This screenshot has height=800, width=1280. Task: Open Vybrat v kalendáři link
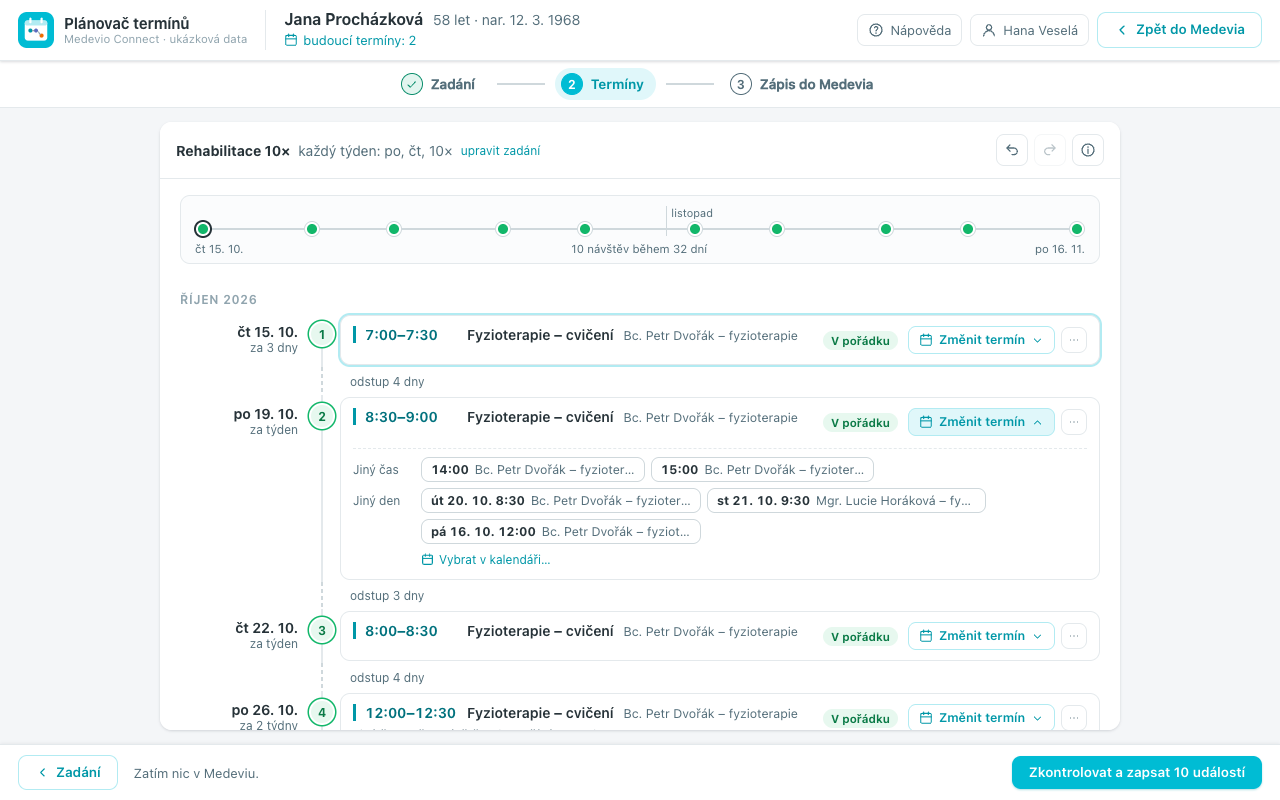(x=486, y=560)
